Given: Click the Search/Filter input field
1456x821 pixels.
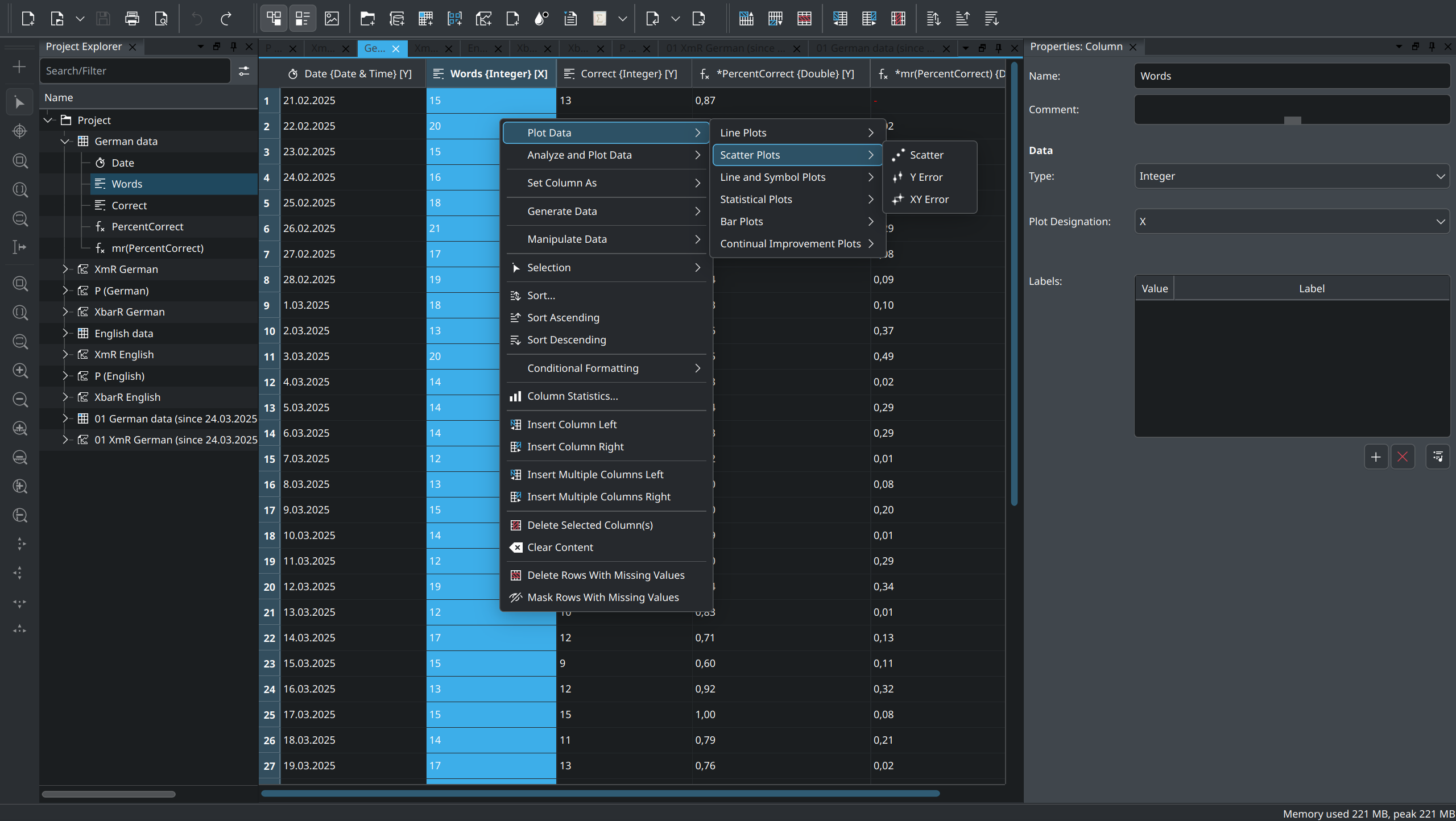Looking at the screenshot, I should click(135, 71).
